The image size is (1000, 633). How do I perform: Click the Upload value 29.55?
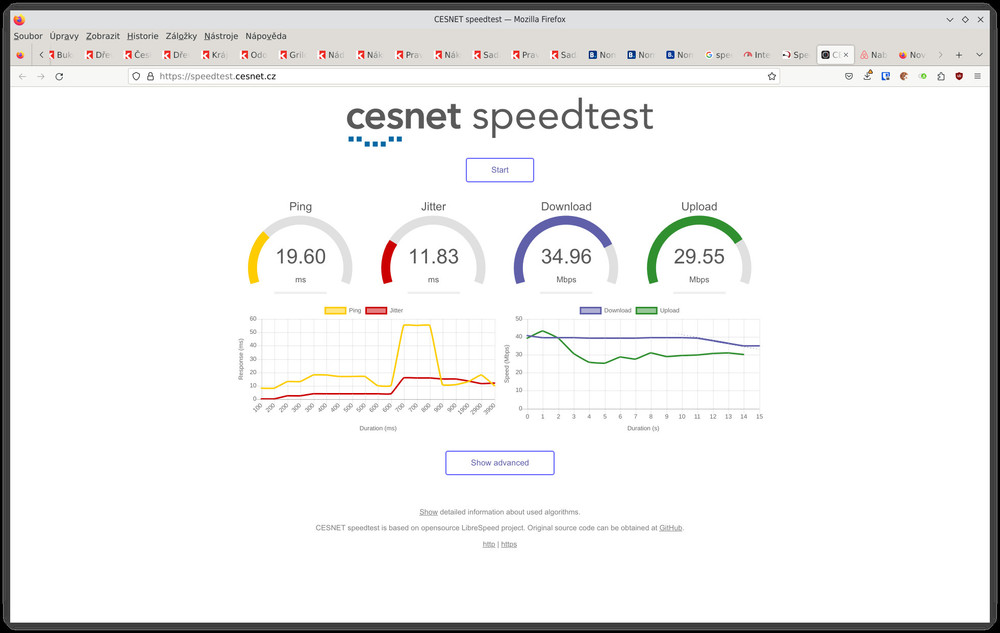699,257
